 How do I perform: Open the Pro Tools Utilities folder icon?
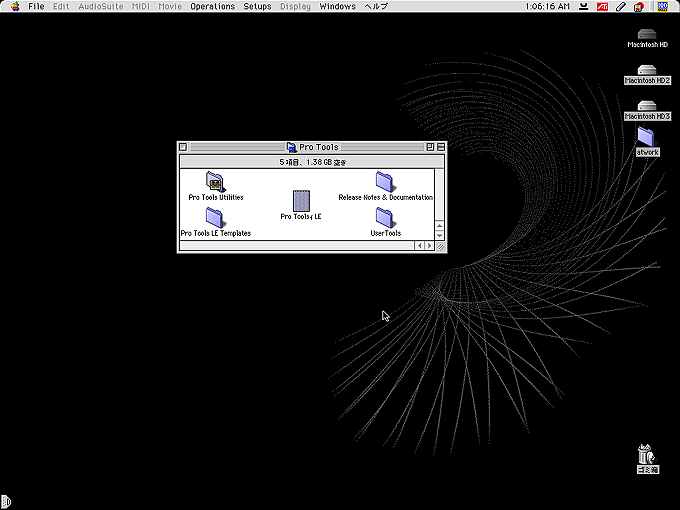coord(215,181)
